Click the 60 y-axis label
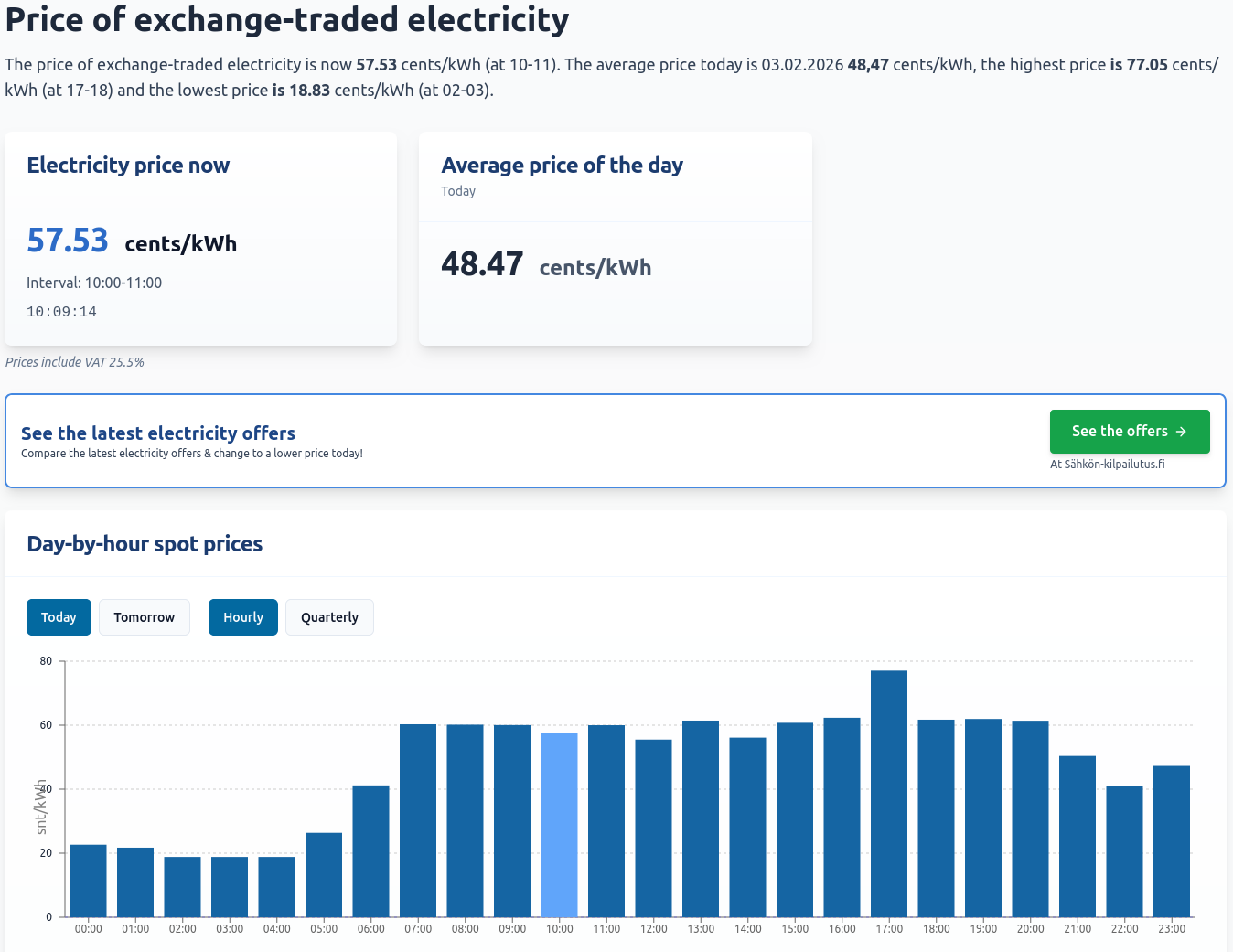This screenshot has height=952, width=1233. tap(46, 725)
